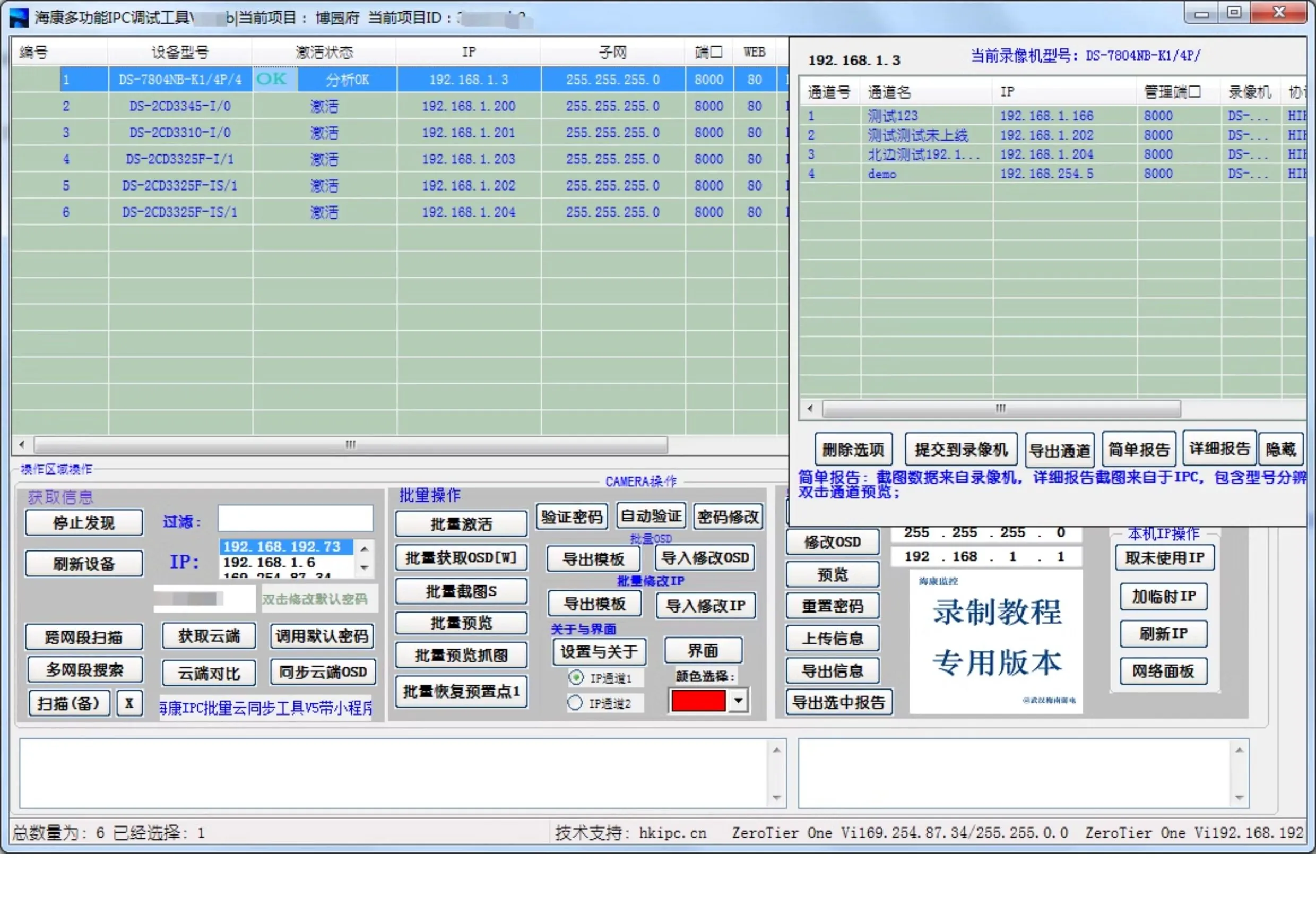Select the IP通道1 radio button
Screen dimensions: 1316x913
(576, 678)
